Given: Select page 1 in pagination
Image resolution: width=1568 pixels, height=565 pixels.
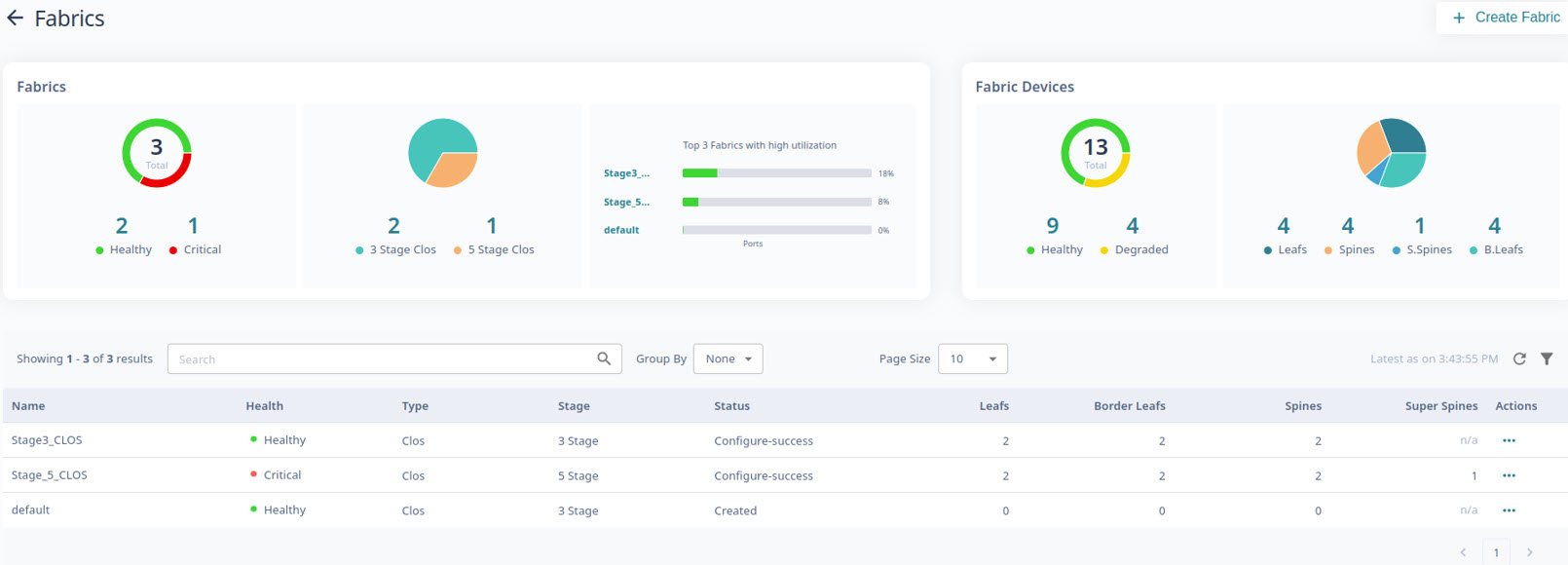Looking at the screenshot, I should [1496, 552].
